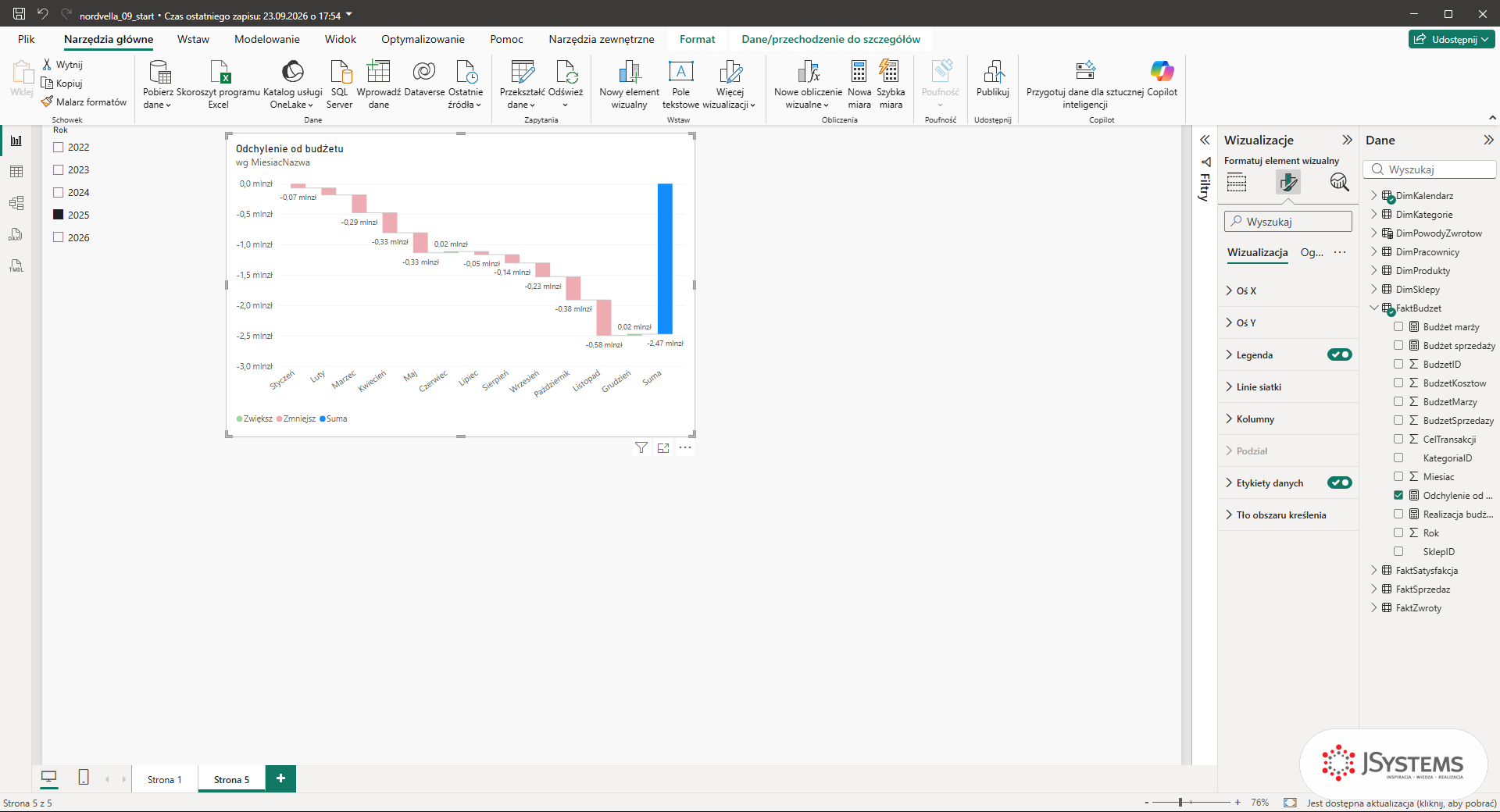The width and height of the screenshot is (1500, 812).
Task: Create a Szybka miara quick measure
Action: [x=891, y=84]
